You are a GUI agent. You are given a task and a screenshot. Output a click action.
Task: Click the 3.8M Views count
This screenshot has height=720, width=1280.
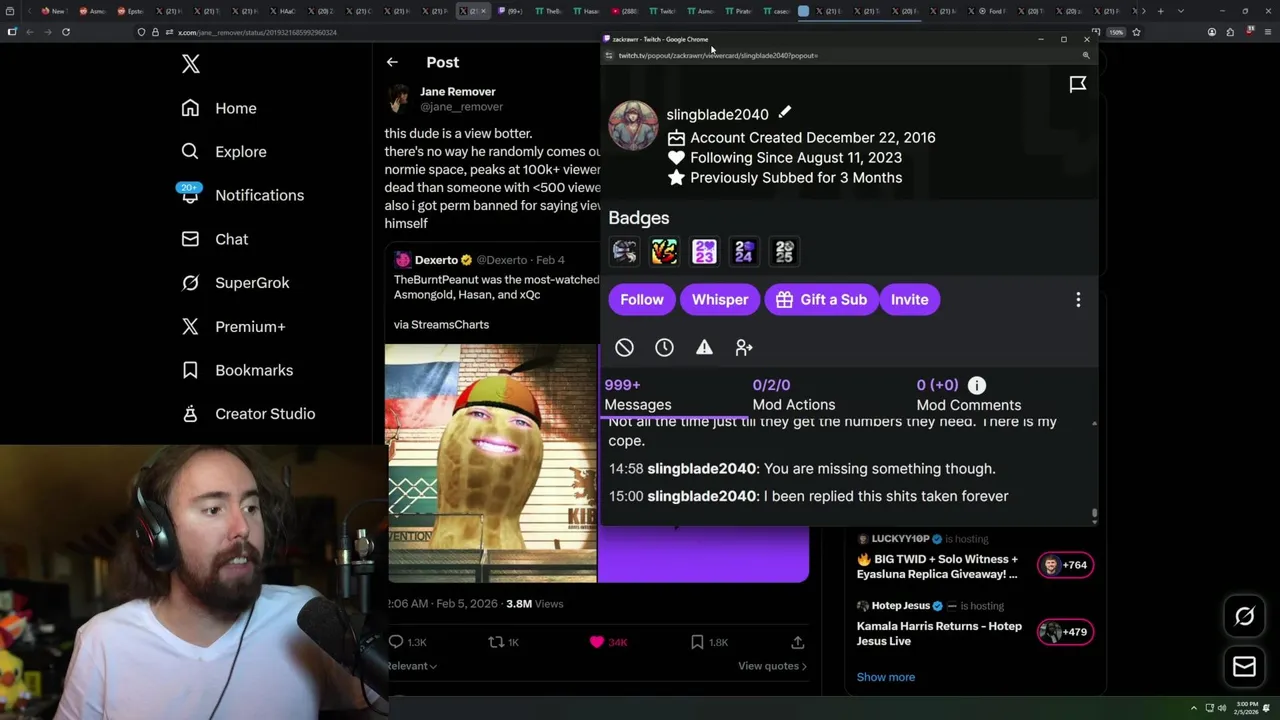pos(534,604)
